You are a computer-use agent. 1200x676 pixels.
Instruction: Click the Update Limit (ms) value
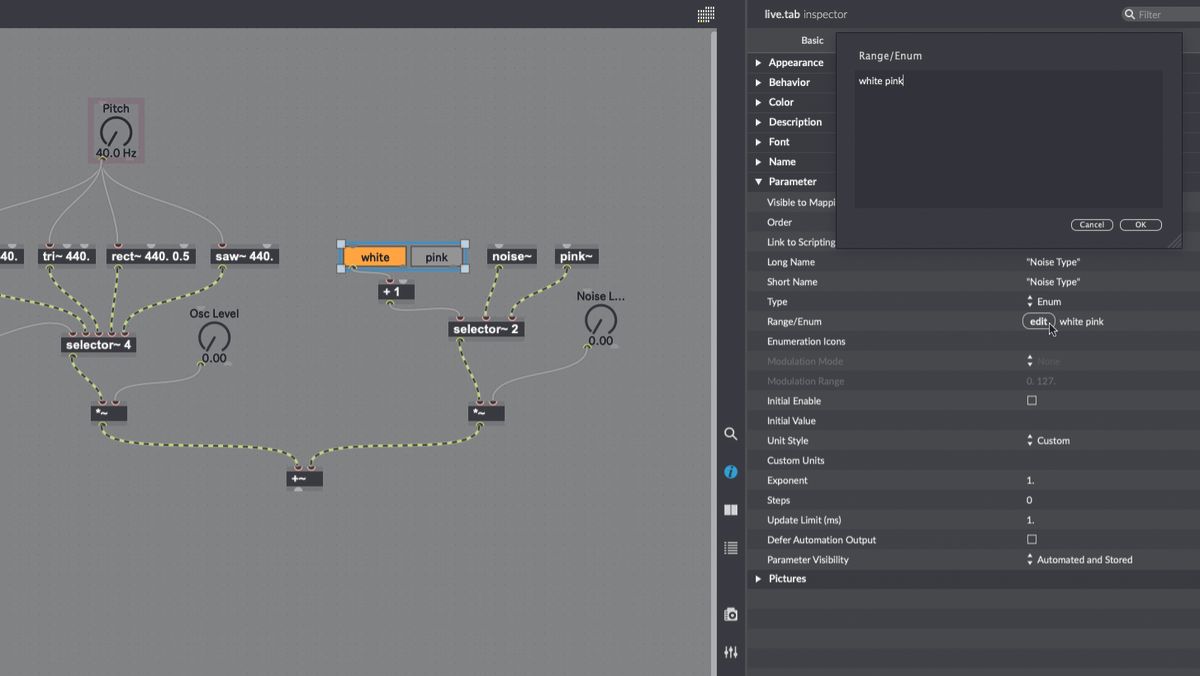[x=1030, y=520]
